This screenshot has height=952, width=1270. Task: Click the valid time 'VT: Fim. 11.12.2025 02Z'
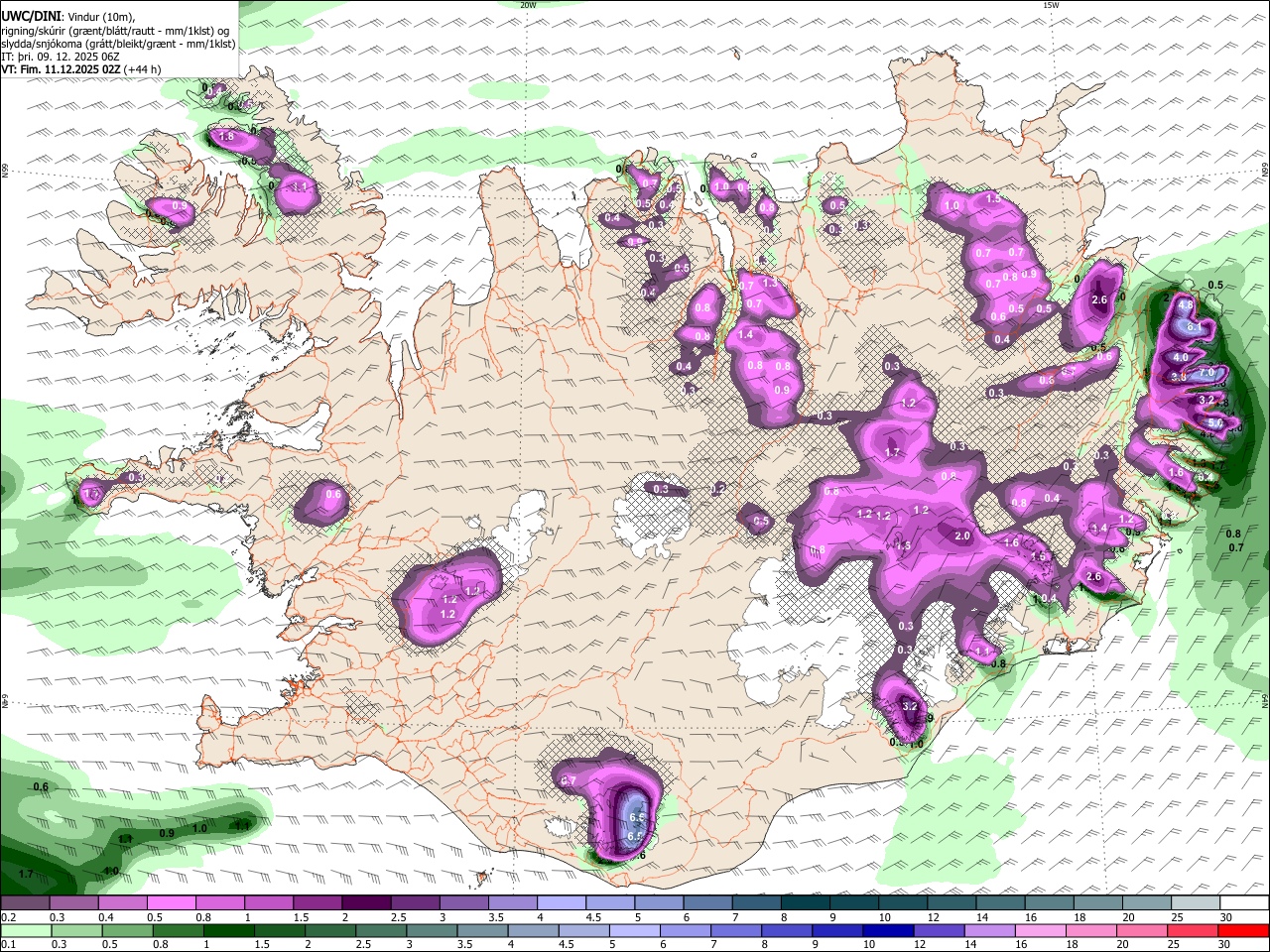62,69
